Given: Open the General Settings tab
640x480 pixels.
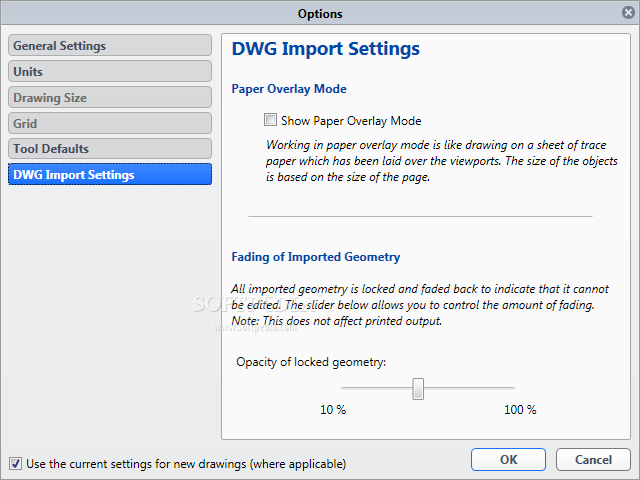Looking at the screenshot, I should pos(110,46).
